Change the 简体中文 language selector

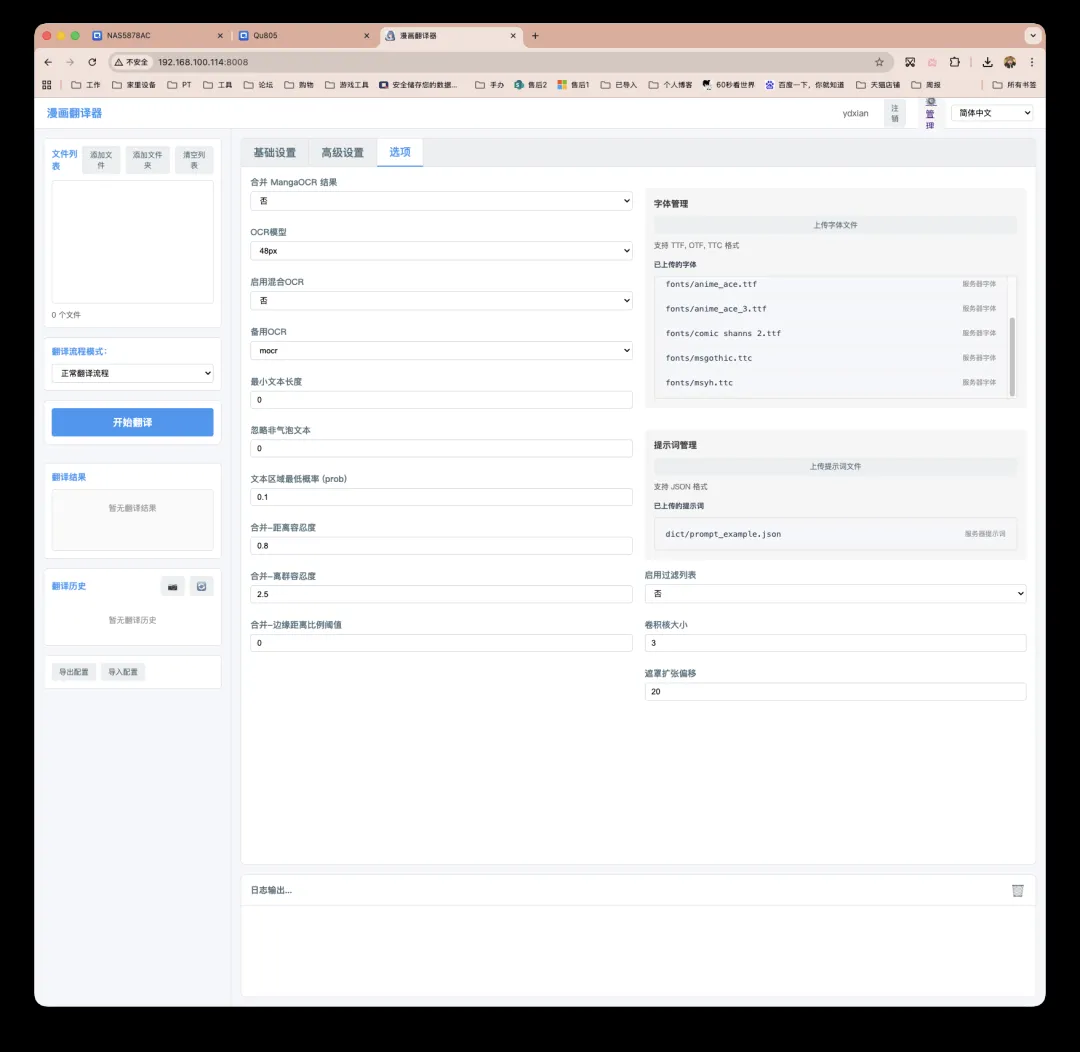pyautogui.click(x=991, y=113)
